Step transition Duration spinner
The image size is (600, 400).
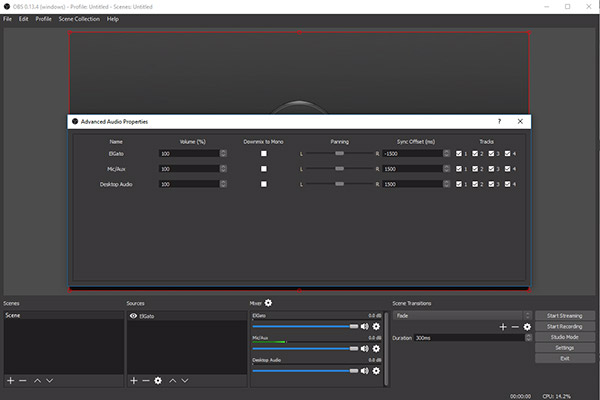pos(528,338)
